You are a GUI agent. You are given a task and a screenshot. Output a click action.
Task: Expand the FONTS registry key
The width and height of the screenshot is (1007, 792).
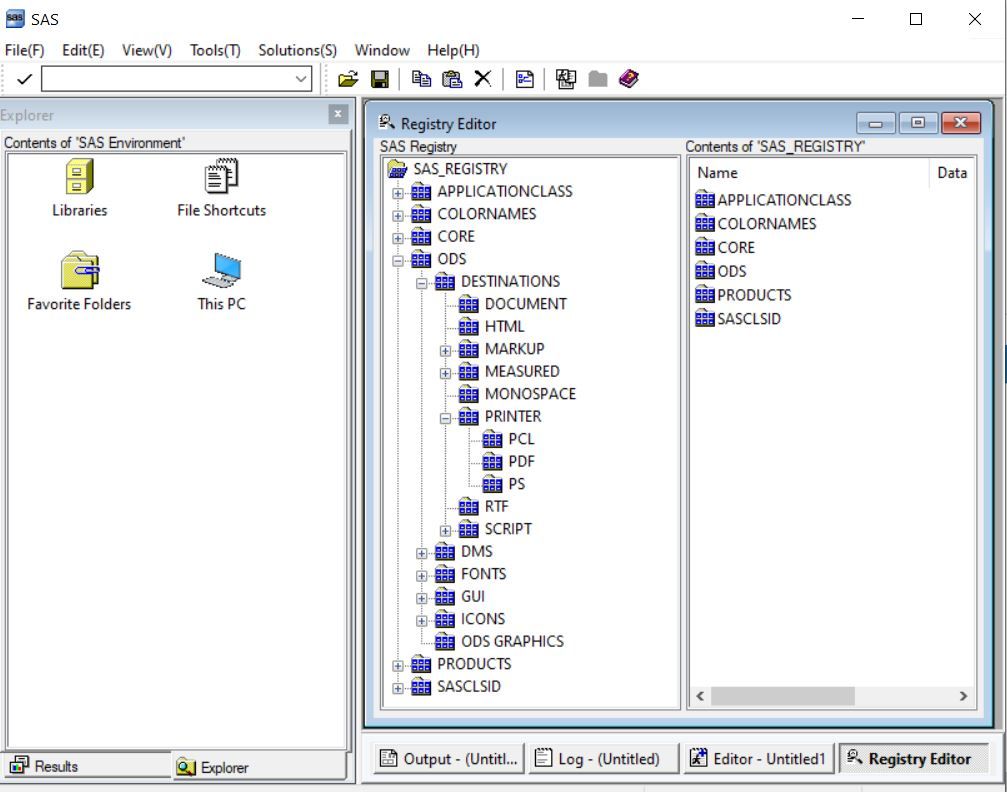click(422, 574)
